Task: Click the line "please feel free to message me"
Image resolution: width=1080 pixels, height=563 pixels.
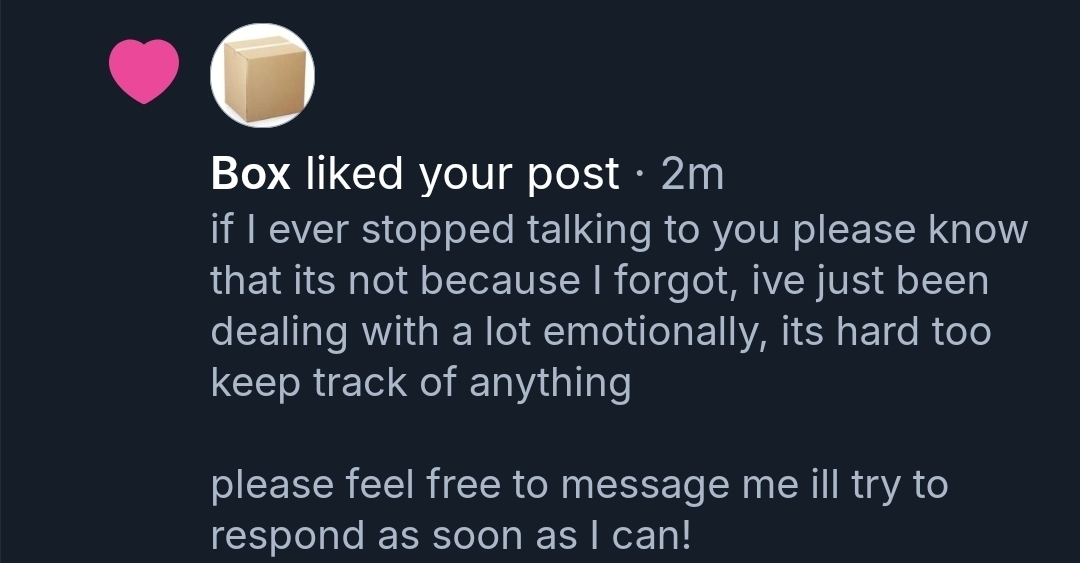Action: [x=578, y=485]
